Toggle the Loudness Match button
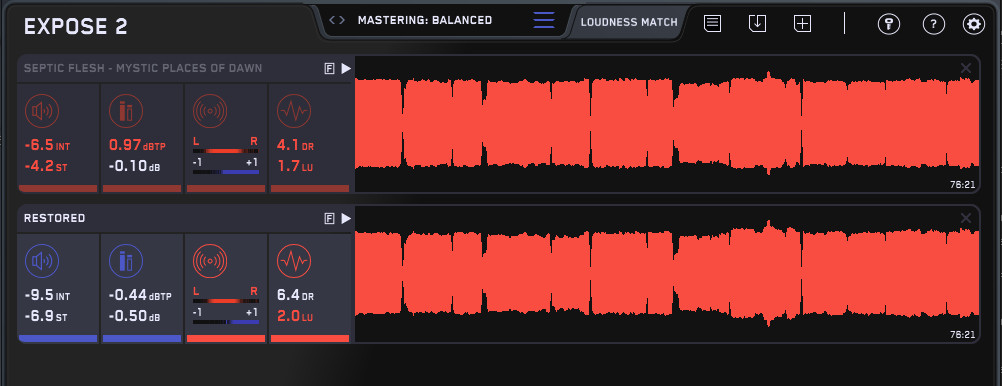This screenshot has width=1002, height=386. [629, 22]
